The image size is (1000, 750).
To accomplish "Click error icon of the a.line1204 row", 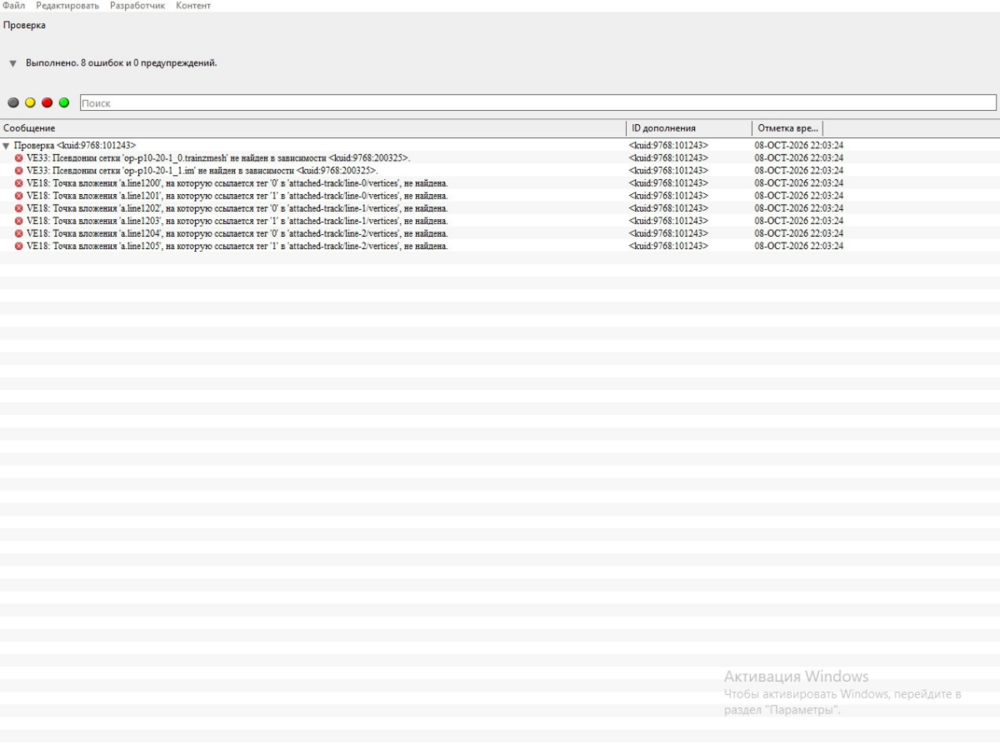I will point(18,234).
